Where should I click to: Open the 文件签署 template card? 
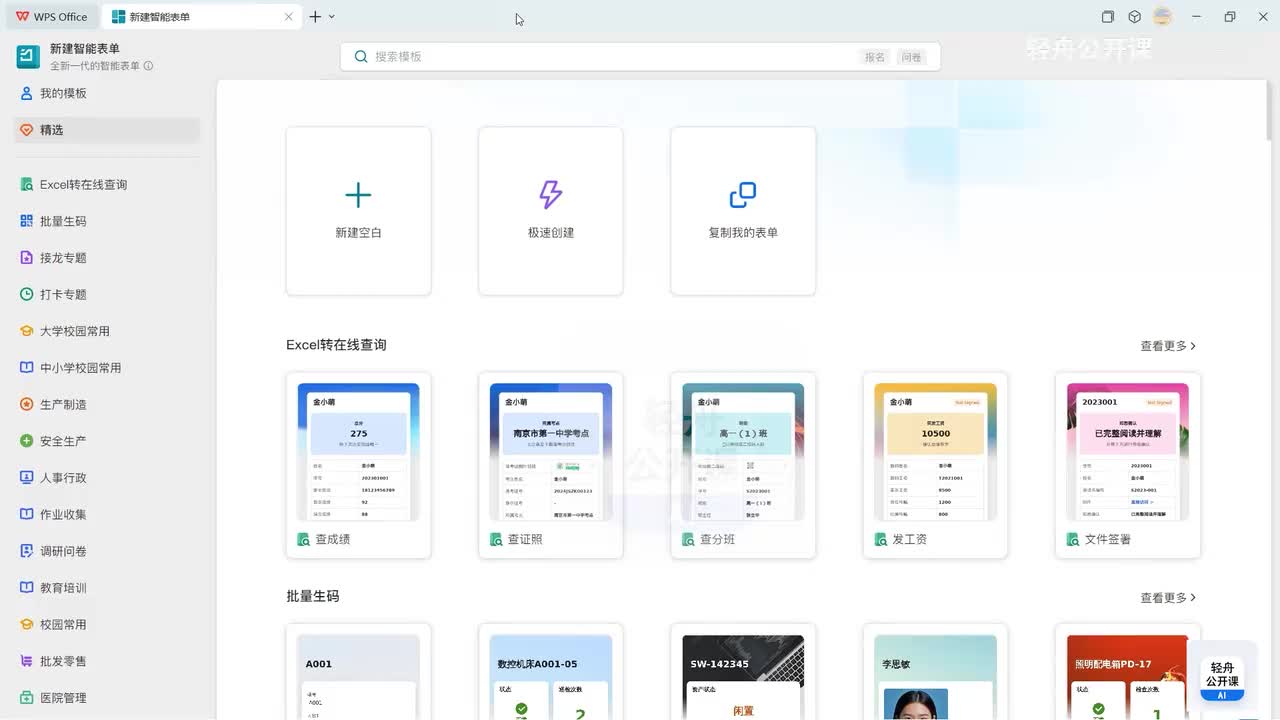[1128, 465]
